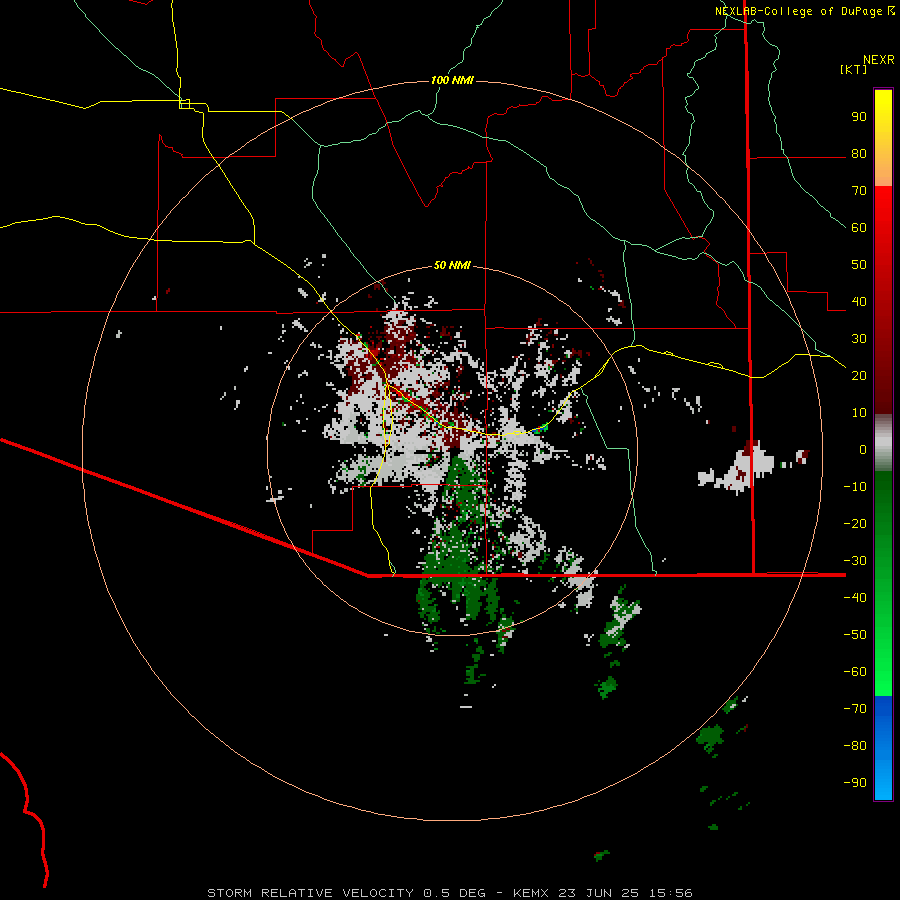
Task: Select the positive 40 knot scale label
Action: [x=859, y=301]
